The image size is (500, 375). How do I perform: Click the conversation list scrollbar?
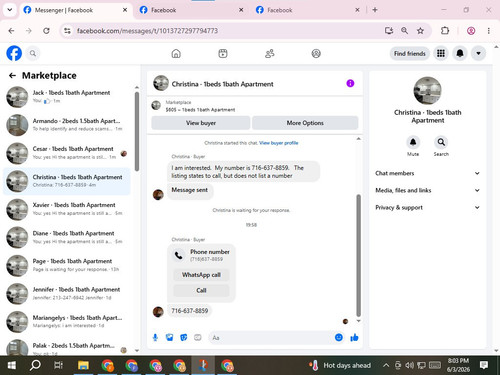tap(137, 132)
